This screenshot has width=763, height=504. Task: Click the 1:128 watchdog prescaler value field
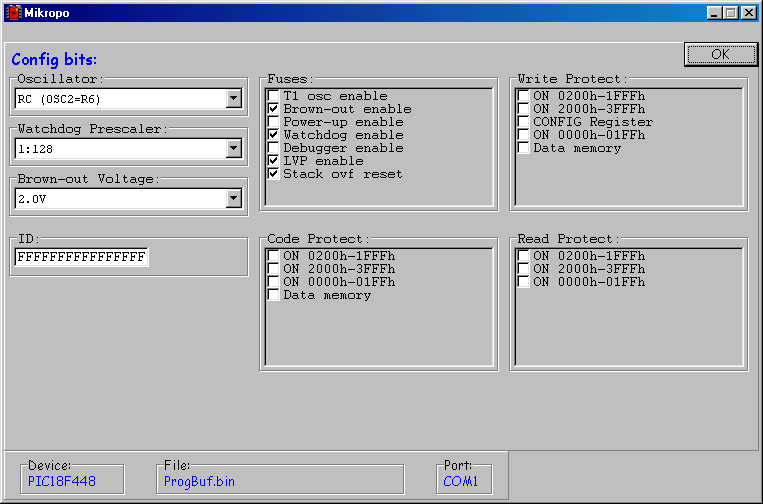121,148
